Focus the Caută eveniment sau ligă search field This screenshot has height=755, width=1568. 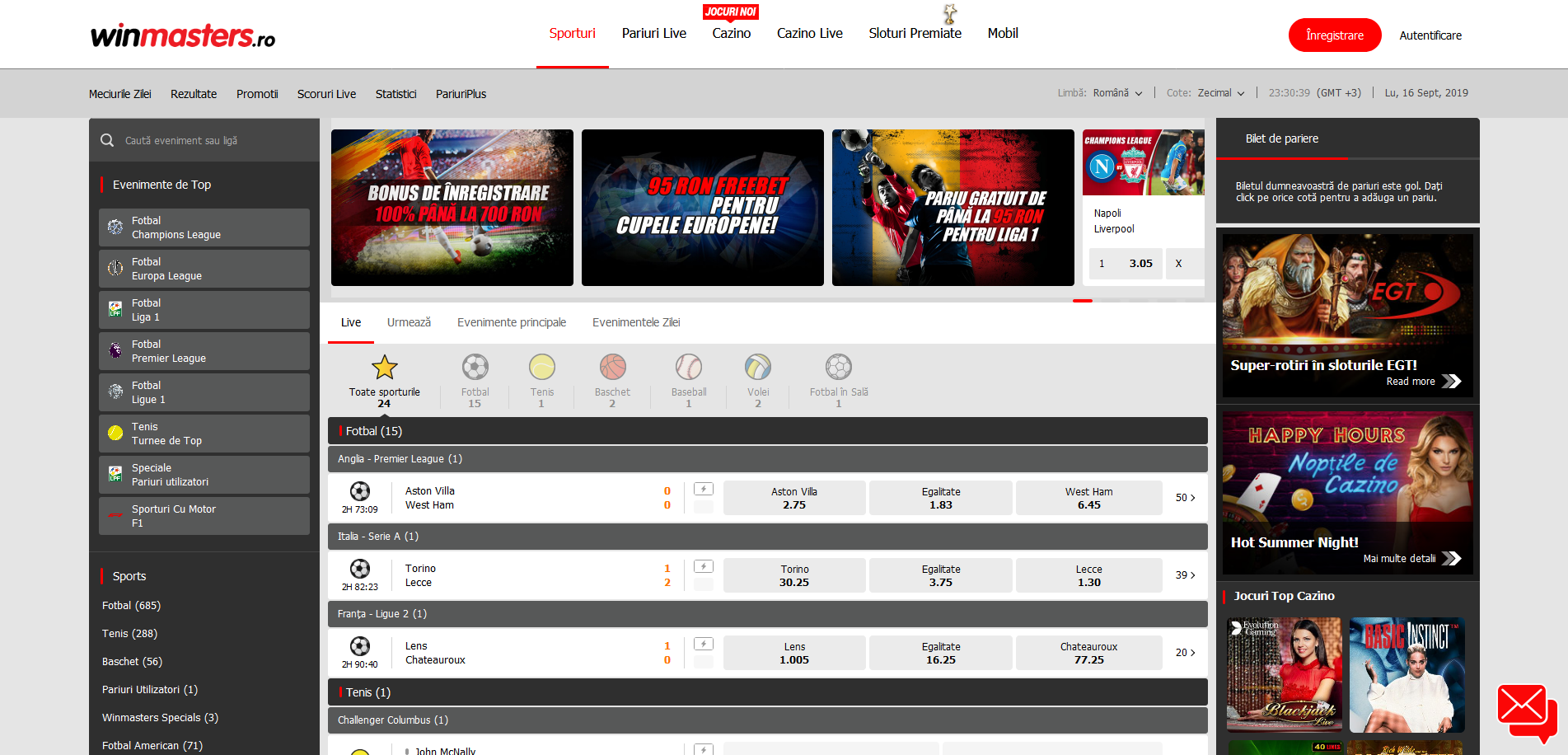[x=204, y=140]
